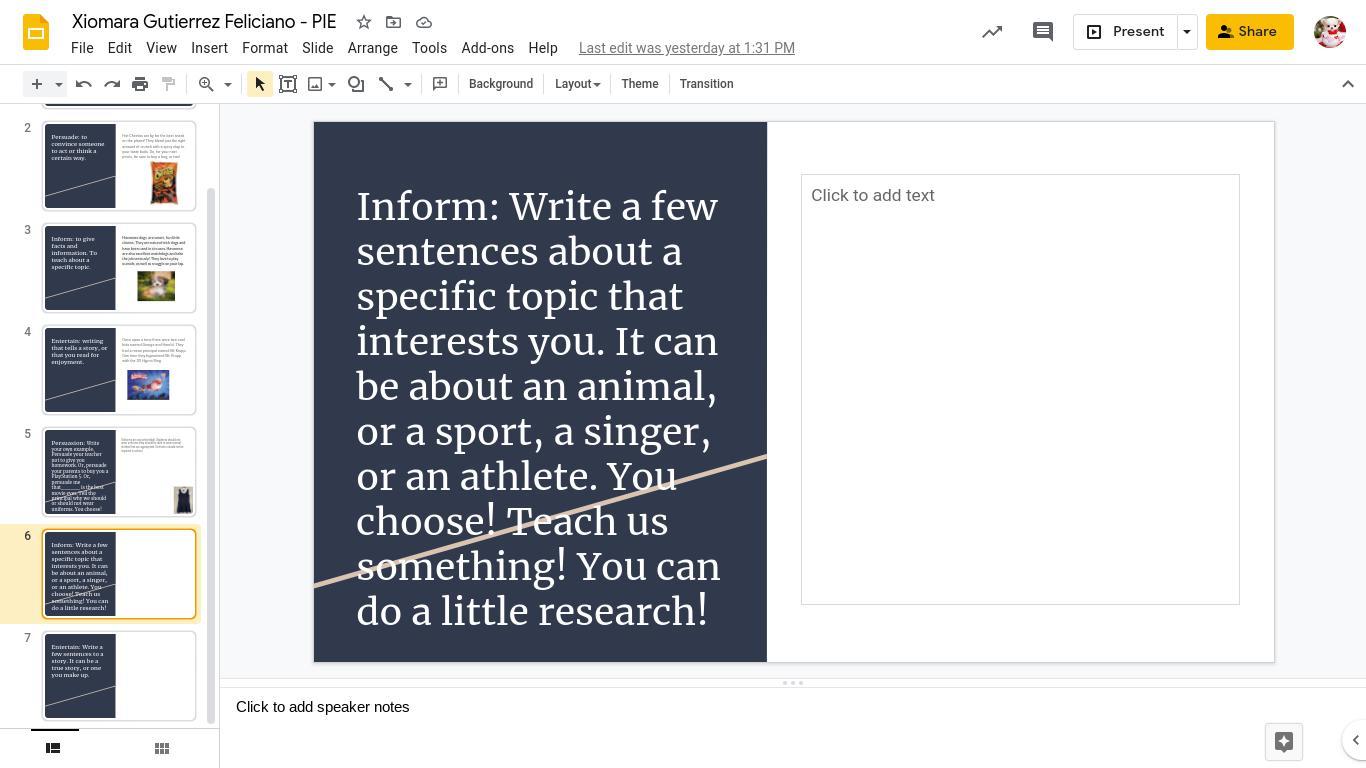Open the last edit history link
Image resolution: width=1366 pixels, height=768 pixels.
click(x=686, y=48)
